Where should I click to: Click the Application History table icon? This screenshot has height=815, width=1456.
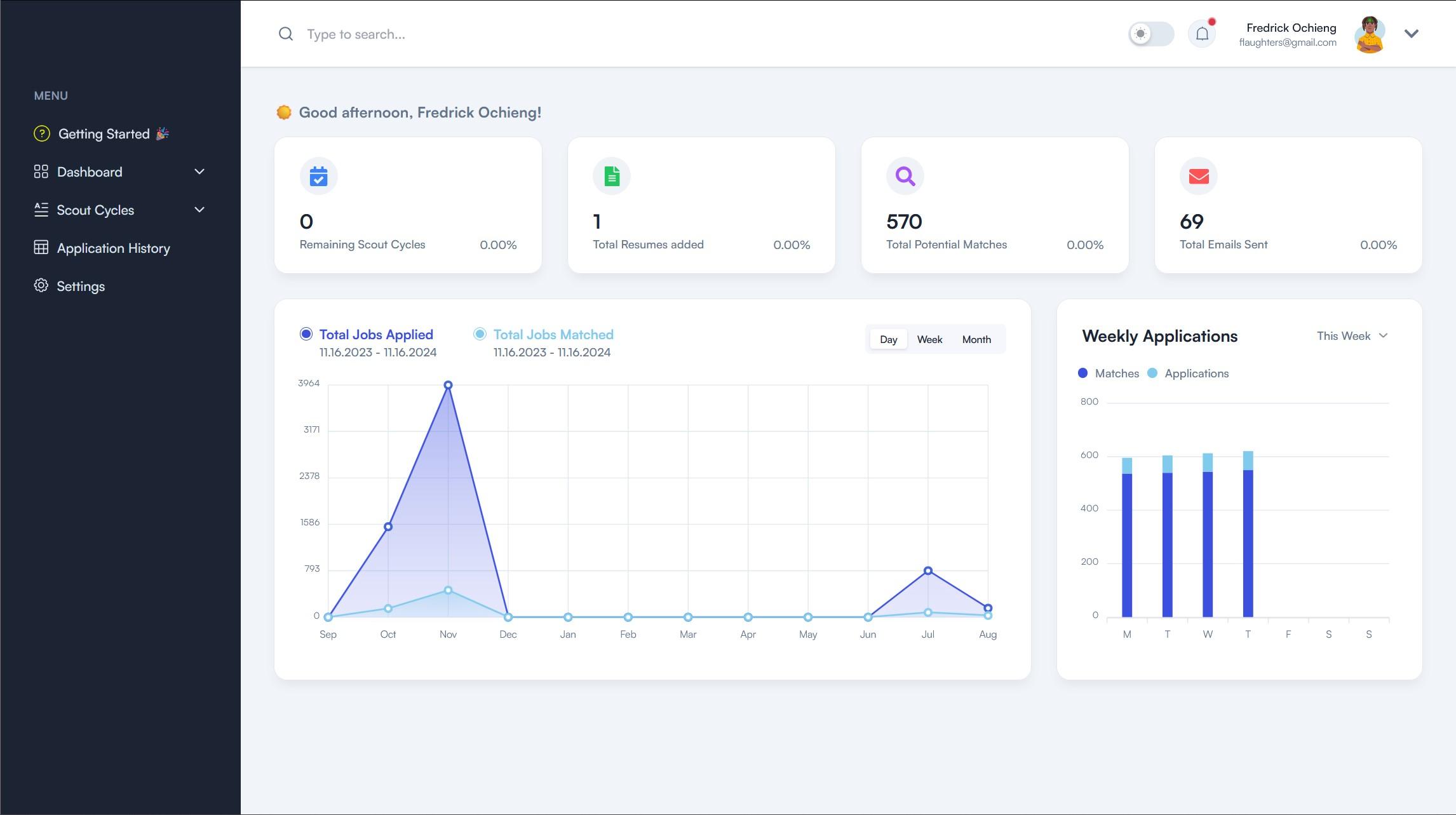click(41, 248)
